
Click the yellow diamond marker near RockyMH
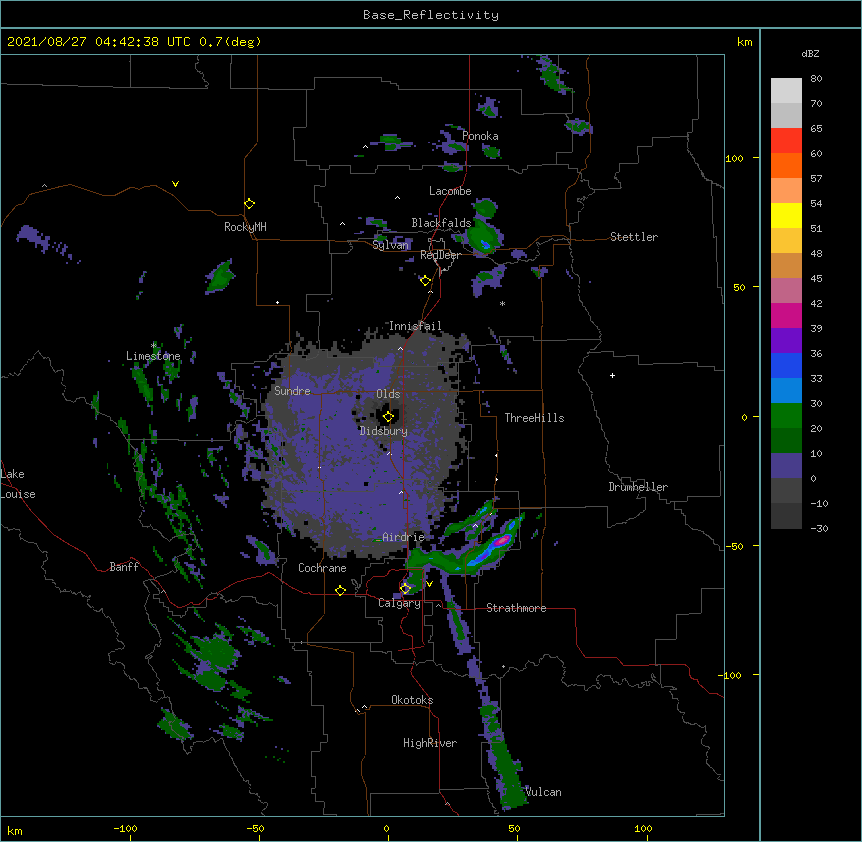tap(249, 204)
